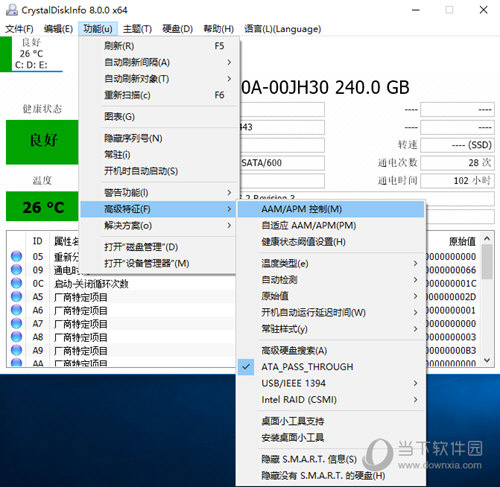Click raw value 000000002D

pyautogui.click(x=451, y=297)
